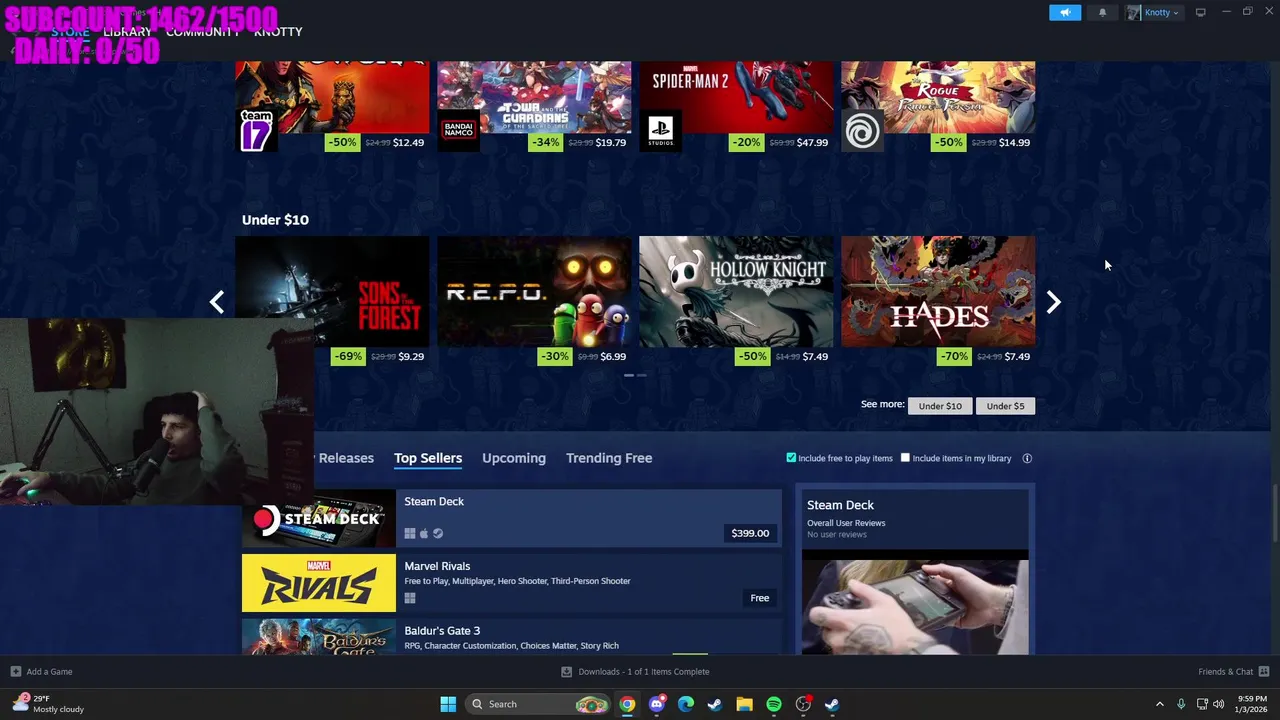Screen dimensions: 1280x720
Task: Check Include items in my library
Action: [x=905, y=458]
